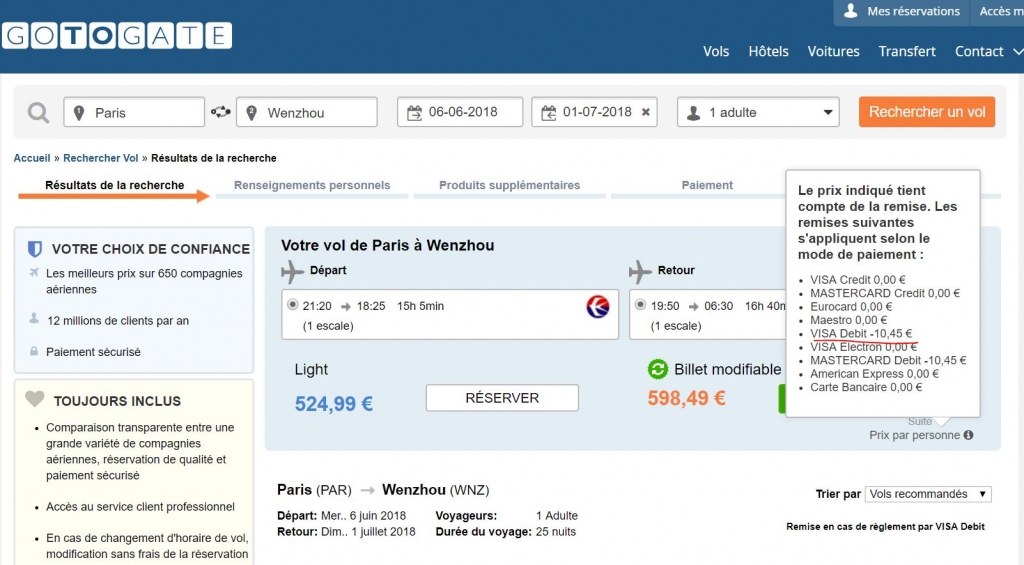This screenshot has height=565, width=1024.
Task: Click the departure date field 06-06-2018
Action: point(460,112)
